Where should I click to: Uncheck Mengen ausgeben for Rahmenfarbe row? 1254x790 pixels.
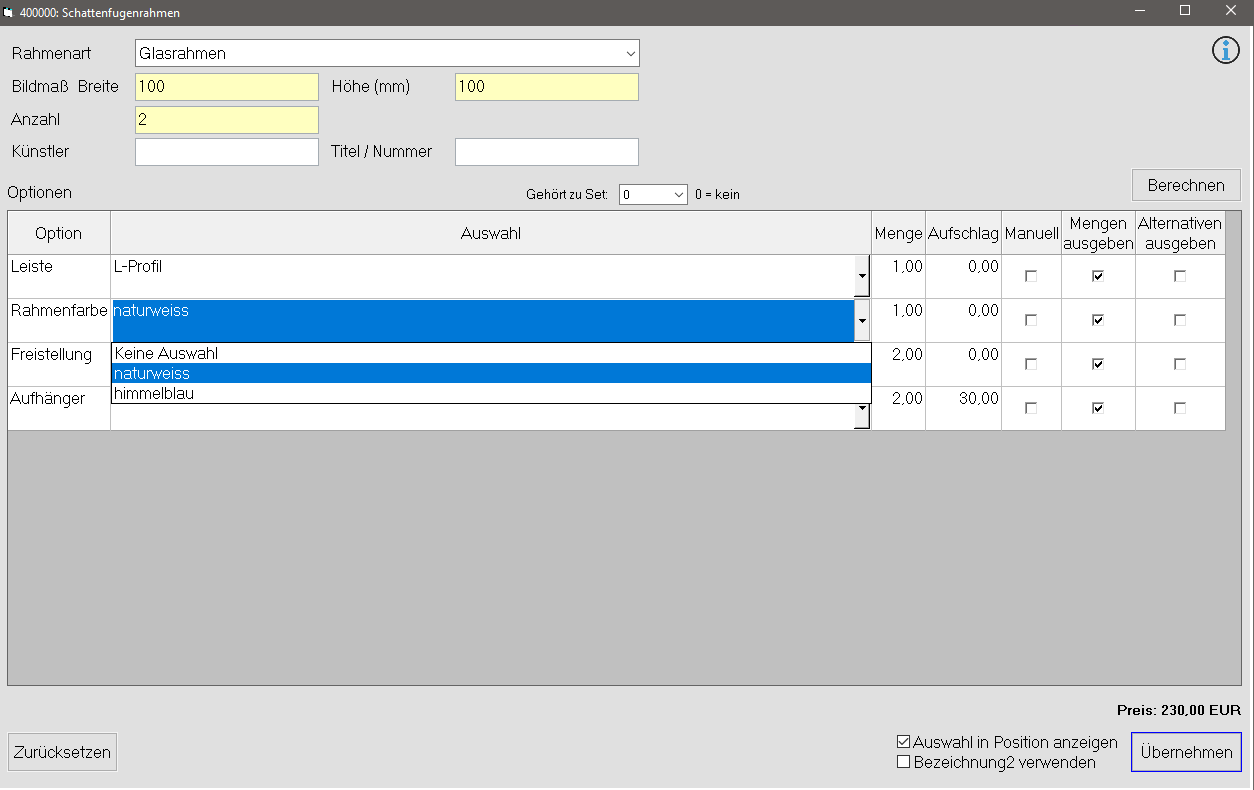(1098, 320)
